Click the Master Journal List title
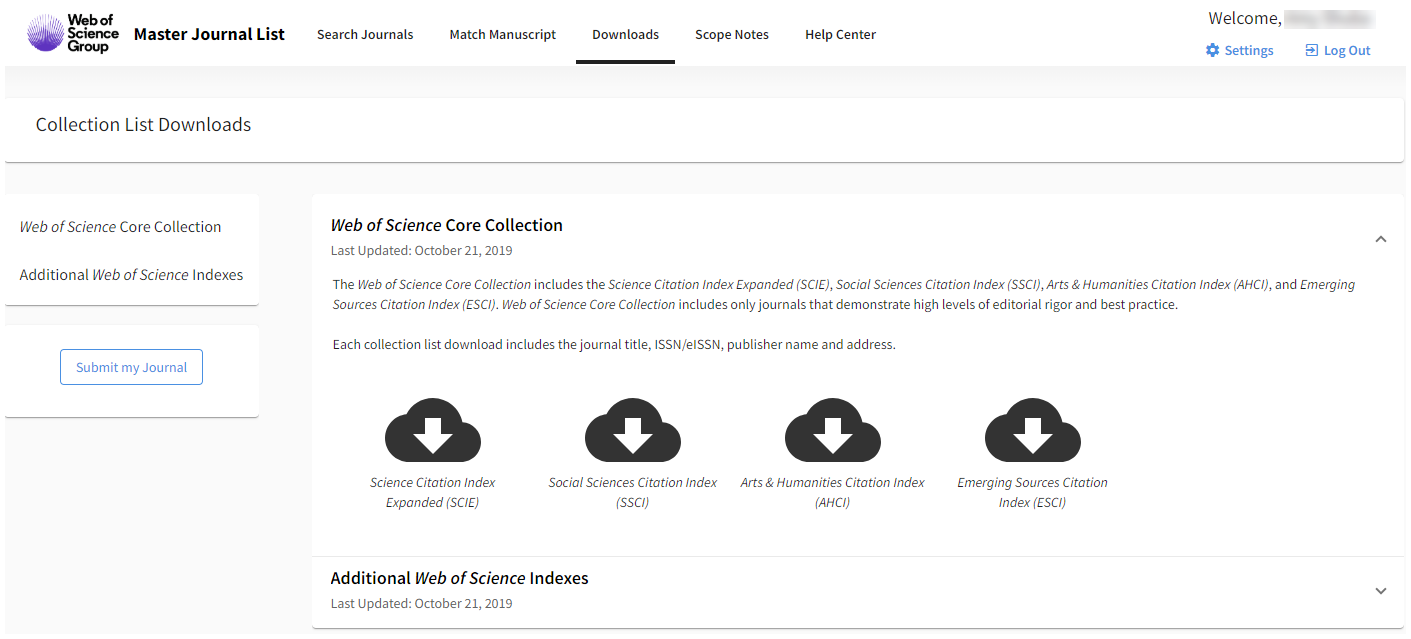 [209, 35]
